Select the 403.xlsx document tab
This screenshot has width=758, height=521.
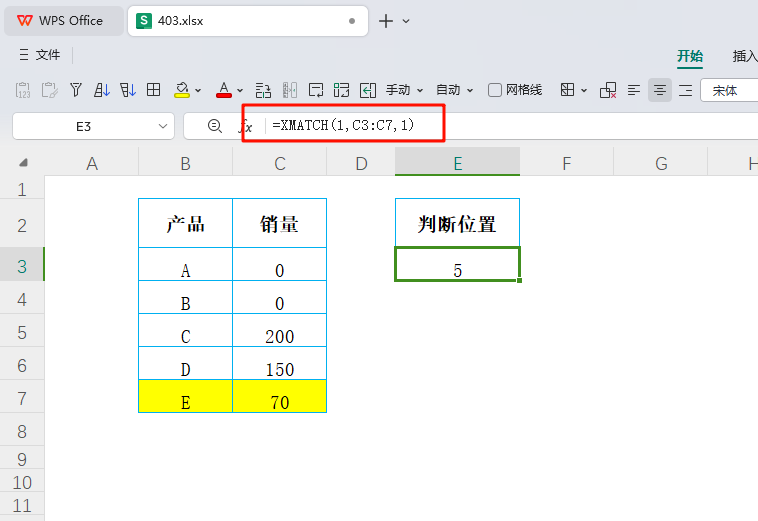coord(248,21)
